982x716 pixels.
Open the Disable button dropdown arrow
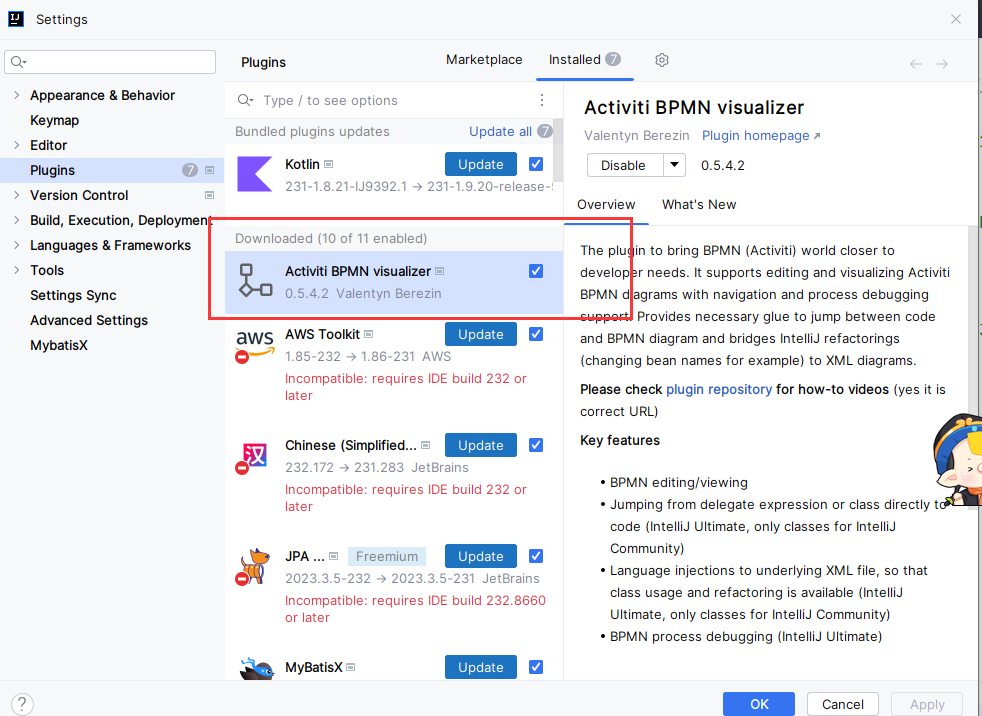674,165
